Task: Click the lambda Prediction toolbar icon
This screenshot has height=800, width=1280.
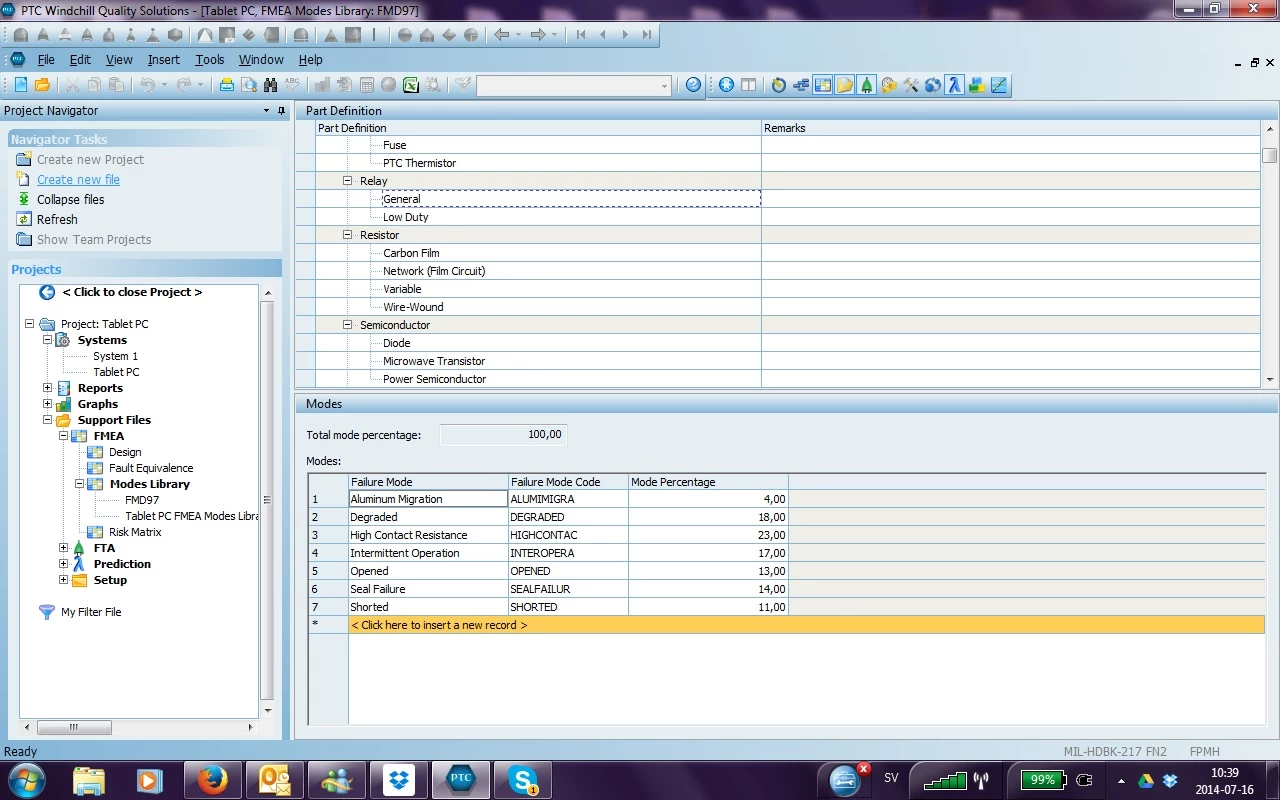Action: click(x=954, y=85)
